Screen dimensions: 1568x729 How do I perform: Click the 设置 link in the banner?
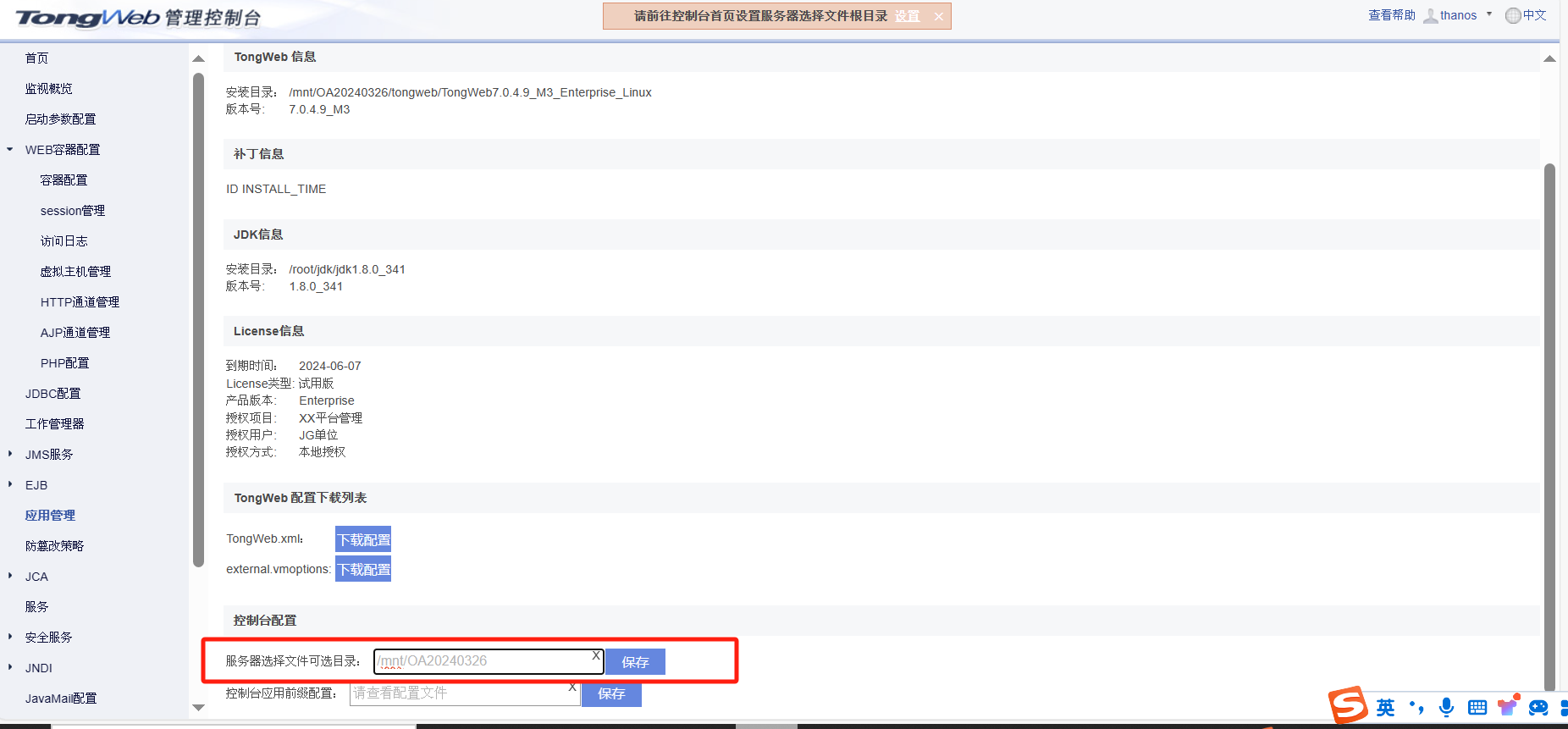(x=907, y=16)
